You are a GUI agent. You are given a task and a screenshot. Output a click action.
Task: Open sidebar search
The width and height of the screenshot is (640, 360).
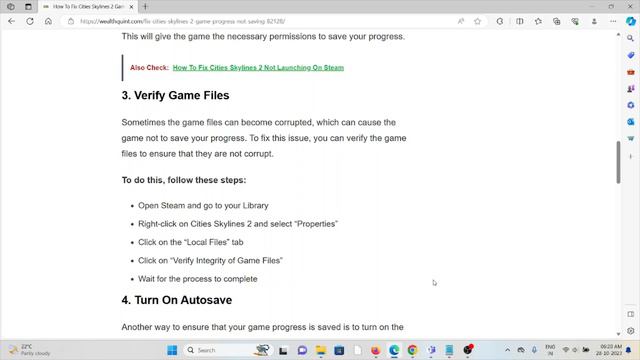[631, 38]
